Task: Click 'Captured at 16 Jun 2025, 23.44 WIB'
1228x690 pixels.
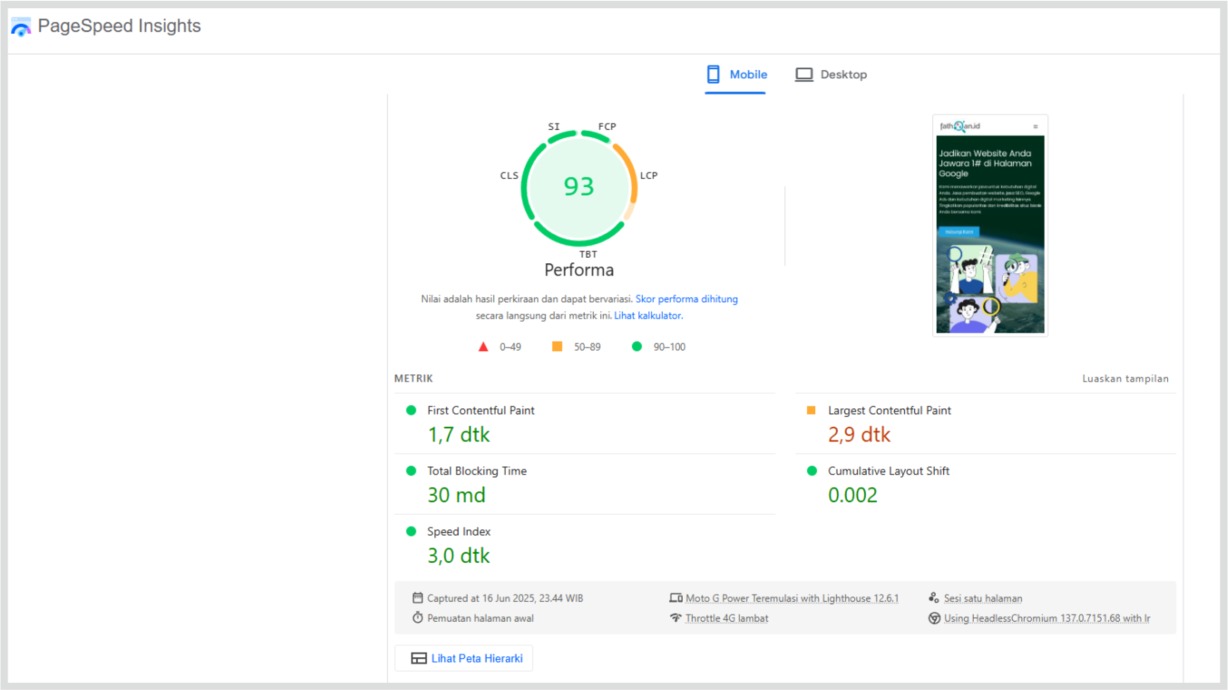Action: [505, 598]
